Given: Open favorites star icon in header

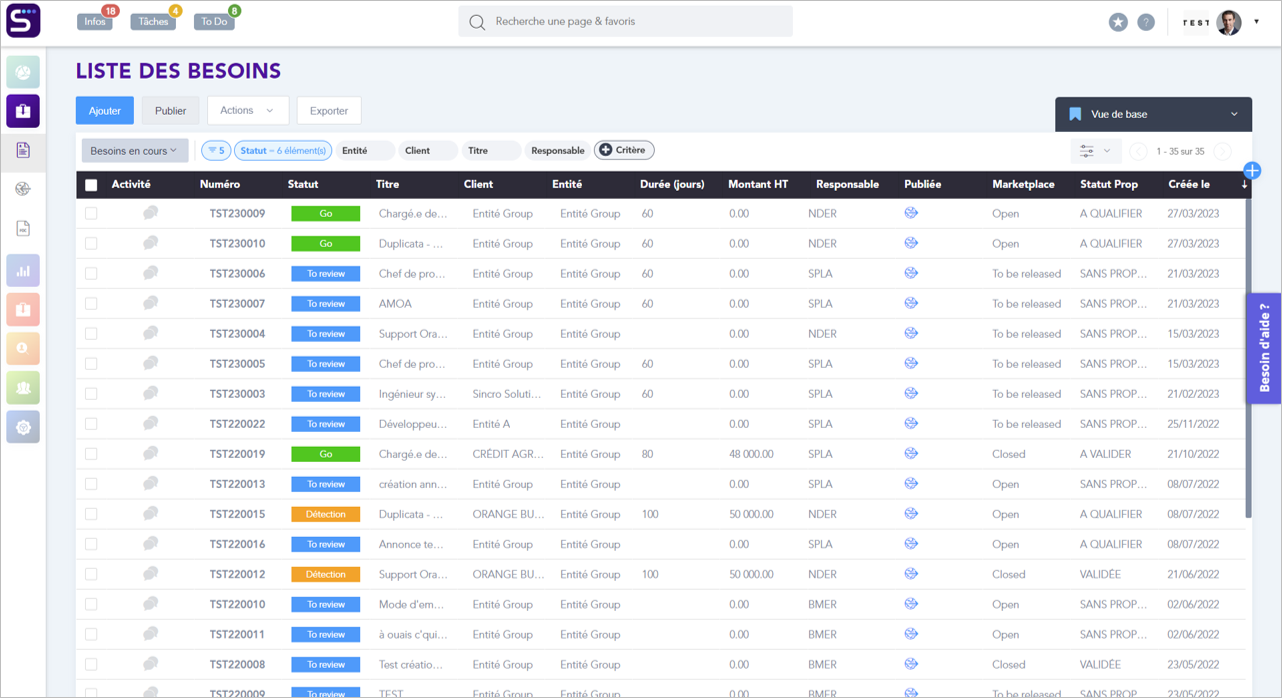Looking at the screenshot, I should (x=1118, y=22).
